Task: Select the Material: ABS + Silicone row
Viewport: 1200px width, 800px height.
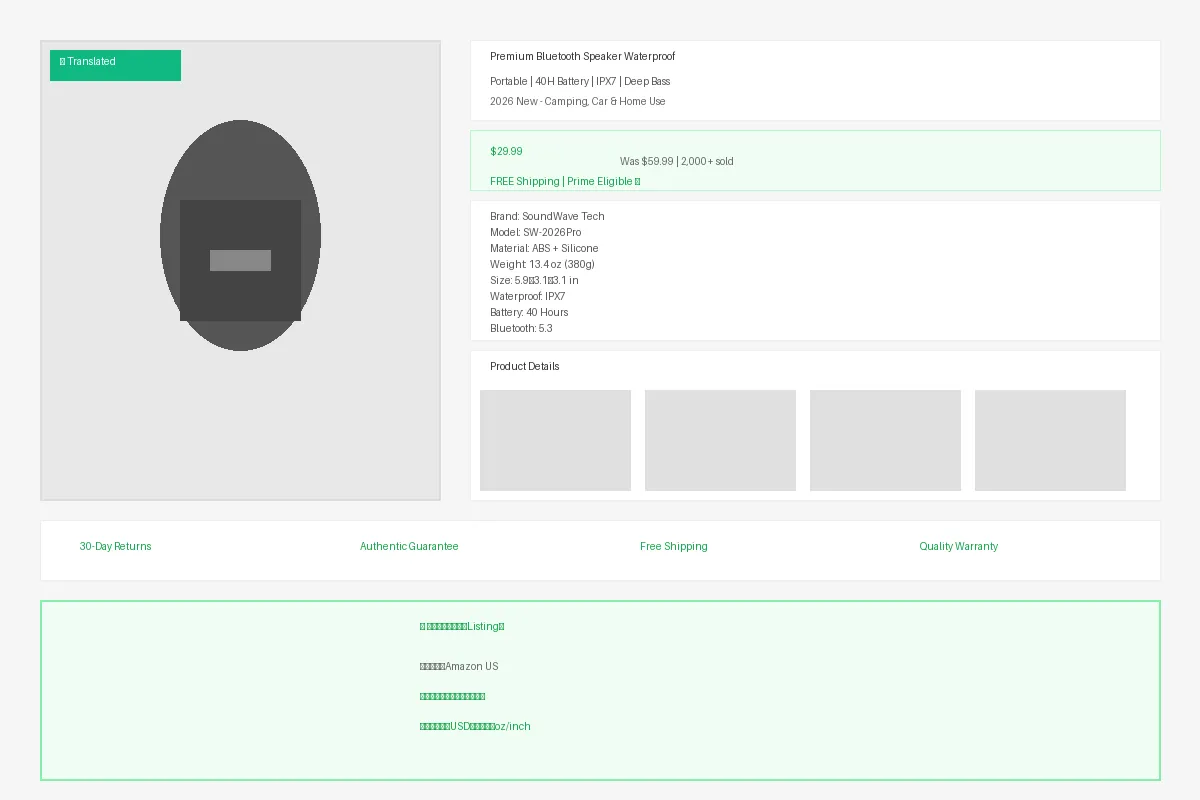Action: coord(544,248)
